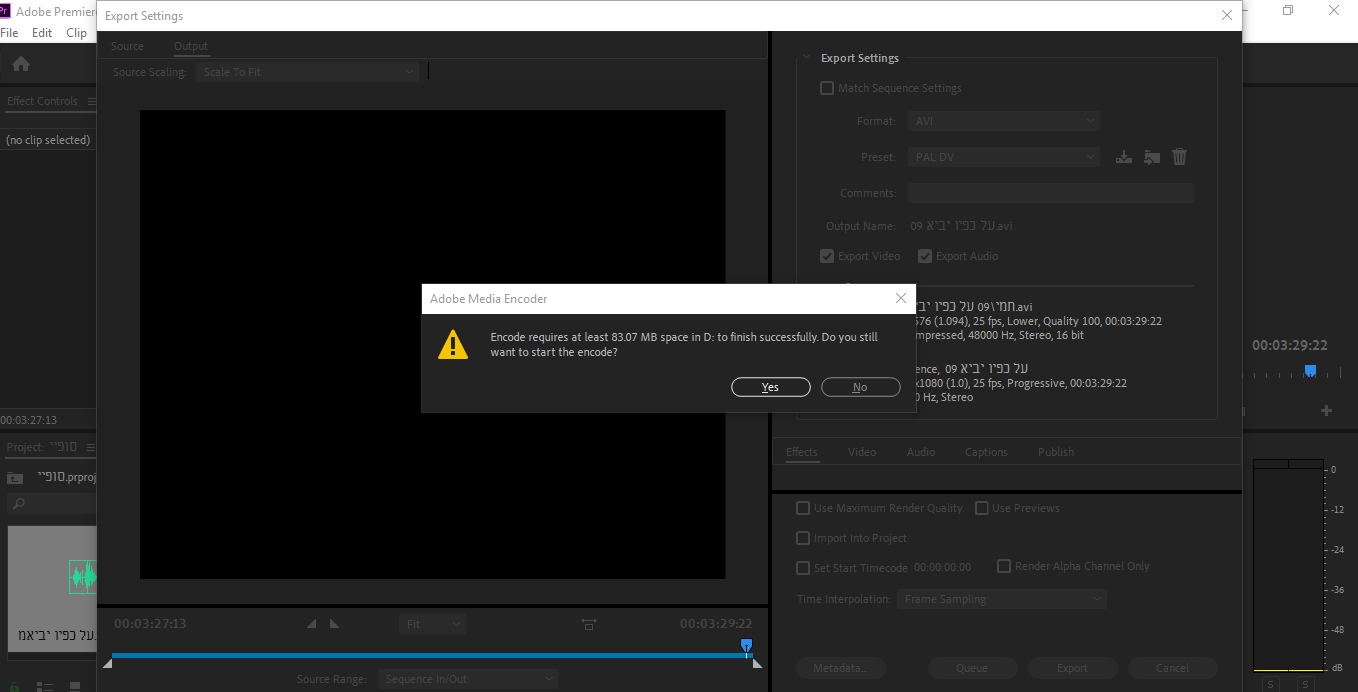Click the left Solo S button under audio meter
The height and width of the screenshot is (692, 1358).
pos(1270,684)
